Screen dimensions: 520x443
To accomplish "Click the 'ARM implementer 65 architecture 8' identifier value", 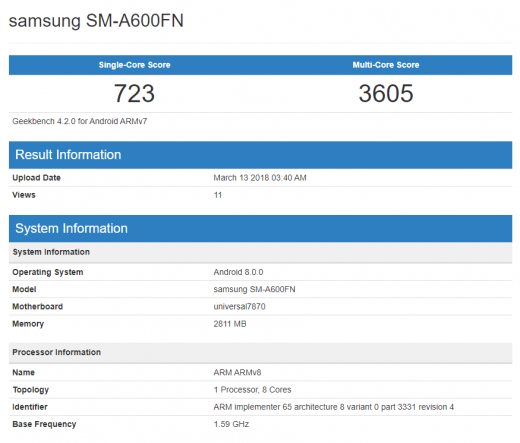I will click(333, 407).
